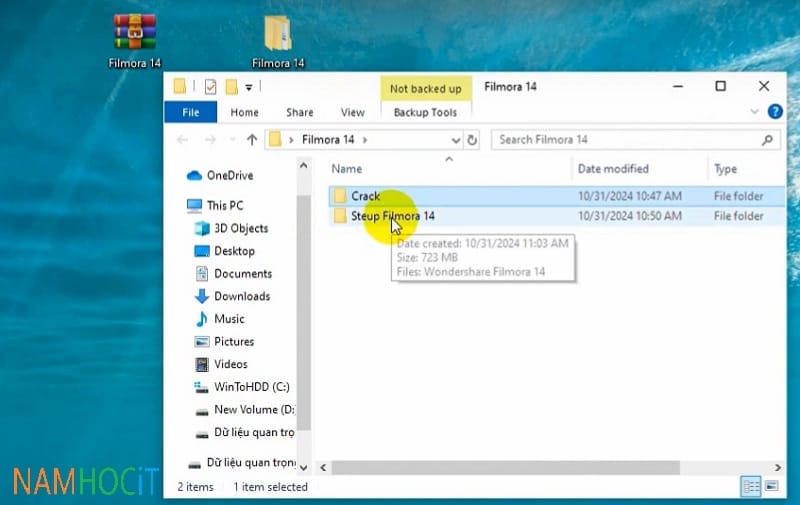Viewport: 800px width, 505px height.
Task: Switch to Details view in status bar
Action: pyautogui.click(x=751, y=487)
